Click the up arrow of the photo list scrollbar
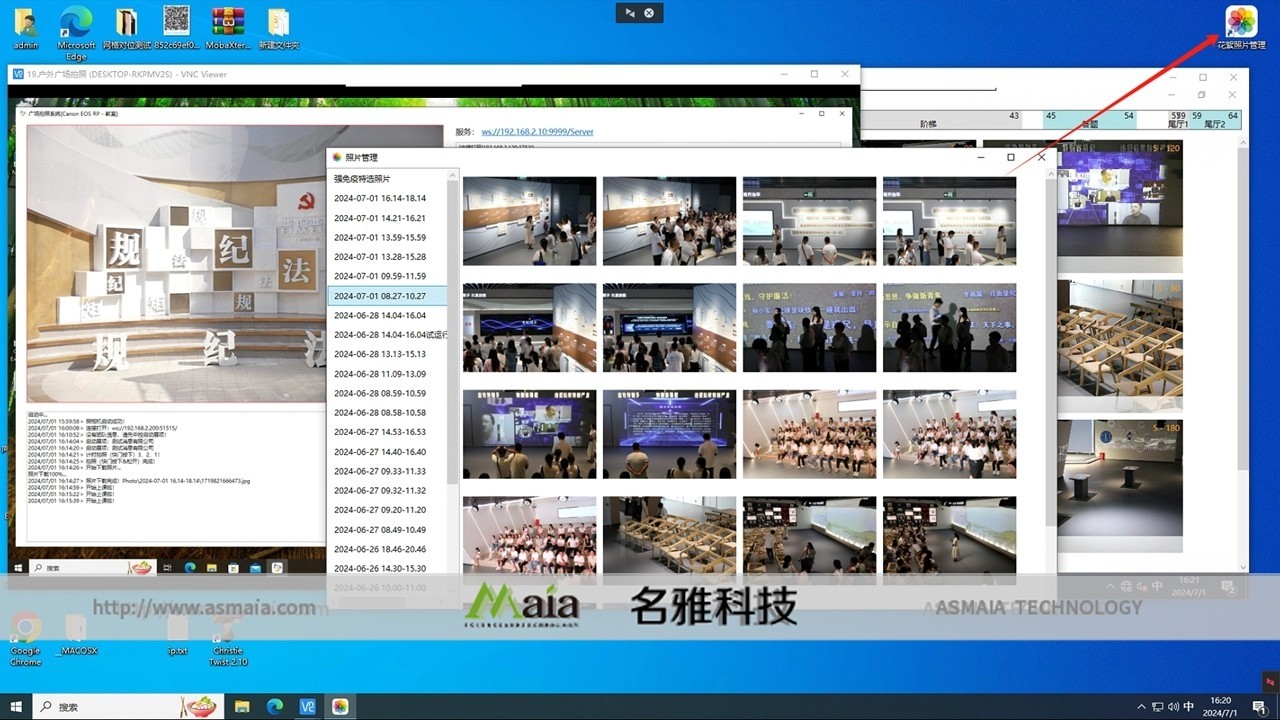The height and width of the screenshot is (720, 1280). click(x=453, y=175)
